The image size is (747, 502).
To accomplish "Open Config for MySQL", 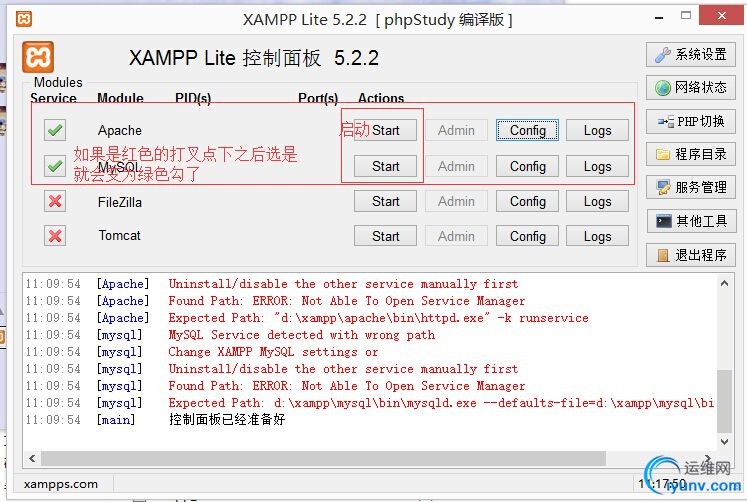I will click(x=527, y=166).
